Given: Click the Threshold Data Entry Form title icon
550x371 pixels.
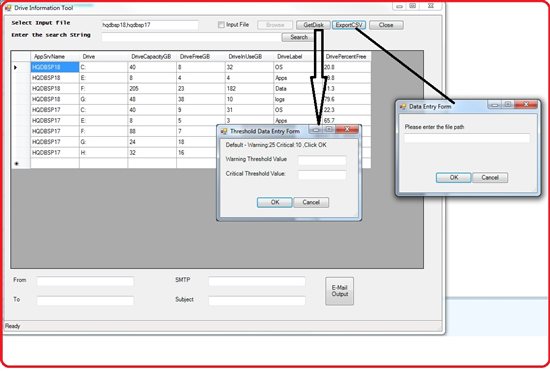Looking at the screenshot, I should (224, 131).
